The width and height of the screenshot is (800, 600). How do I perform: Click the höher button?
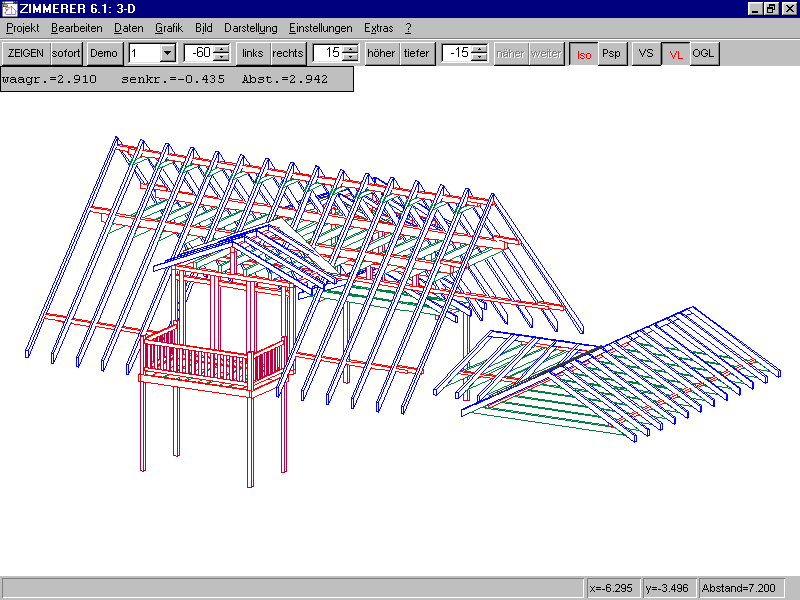point(381,53)
